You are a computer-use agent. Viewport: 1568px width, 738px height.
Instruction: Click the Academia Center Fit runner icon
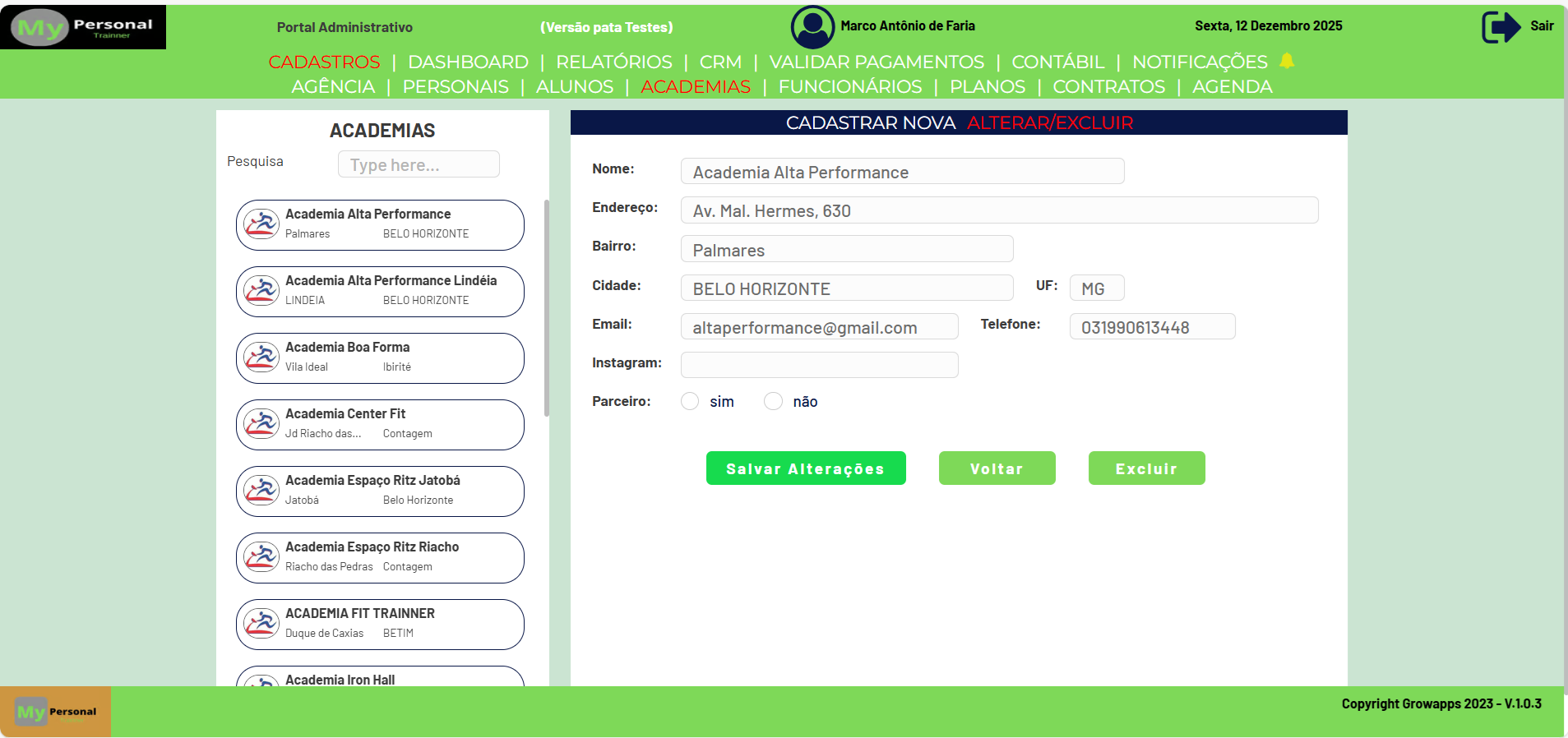pyautogui.click(x=261, y=425)
